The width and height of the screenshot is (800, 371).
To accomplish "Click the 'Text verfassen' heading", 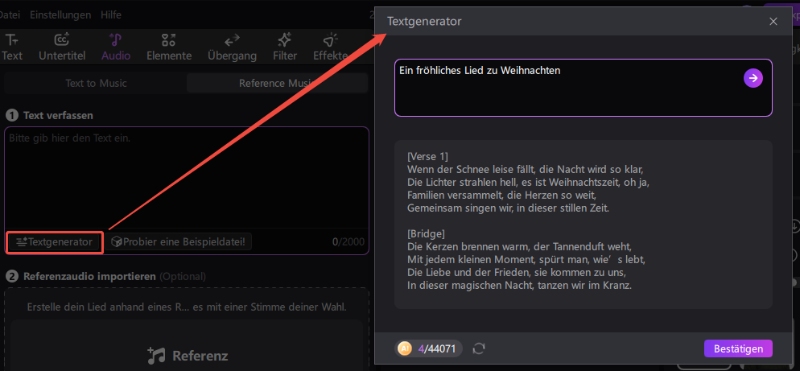I will (x=58, y=115).
